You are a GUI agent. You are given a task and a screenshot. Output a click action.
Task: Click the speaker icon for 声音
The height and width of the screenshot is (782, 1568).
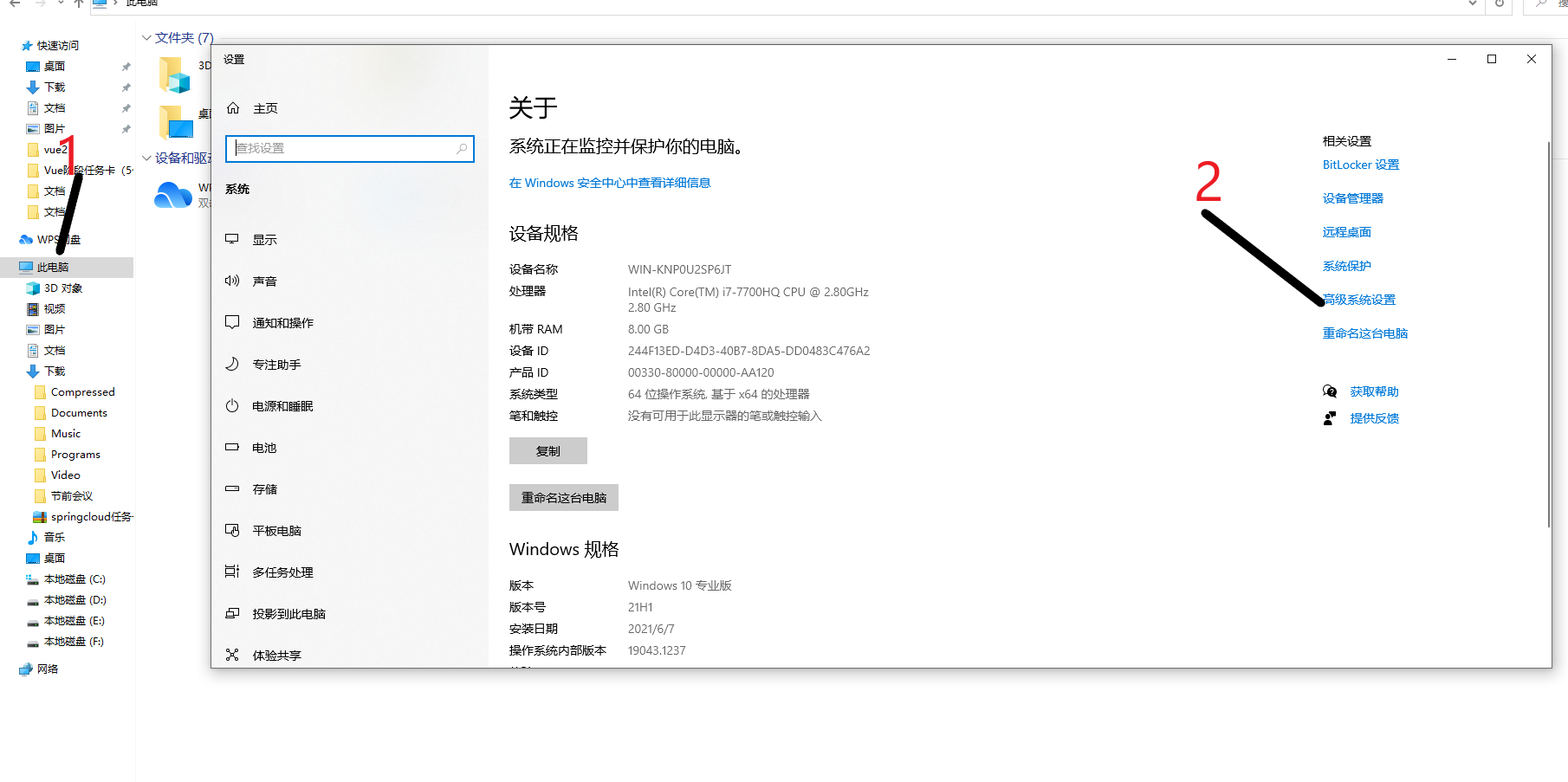click(232, 281)
